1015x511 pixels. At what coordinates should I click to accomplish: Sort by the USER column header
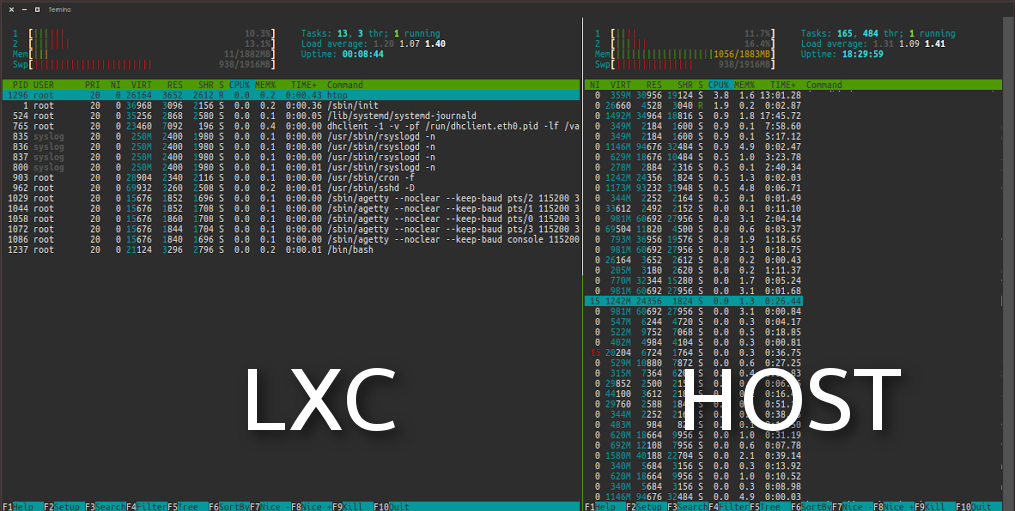[x=43, y=85]
